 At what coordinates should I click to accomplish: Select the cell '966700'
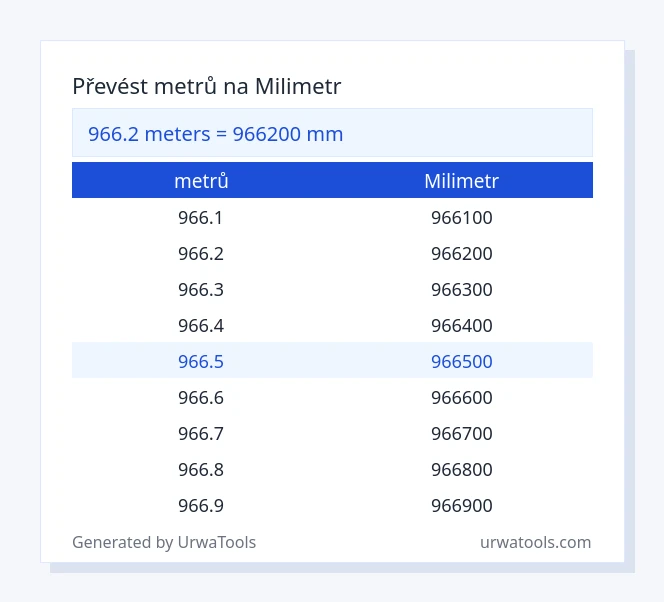tap(462, 434)
